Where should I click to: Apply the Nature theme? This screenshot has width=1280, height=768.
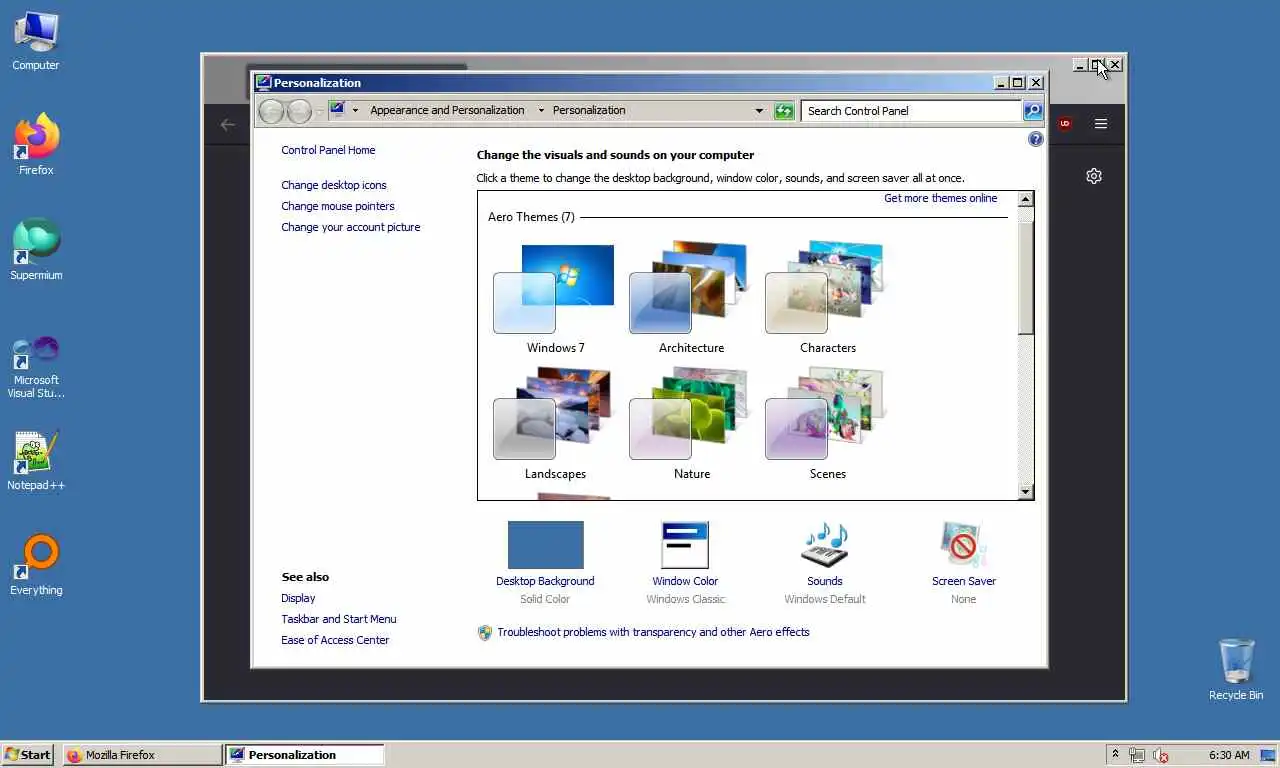(x=691, y=423)
